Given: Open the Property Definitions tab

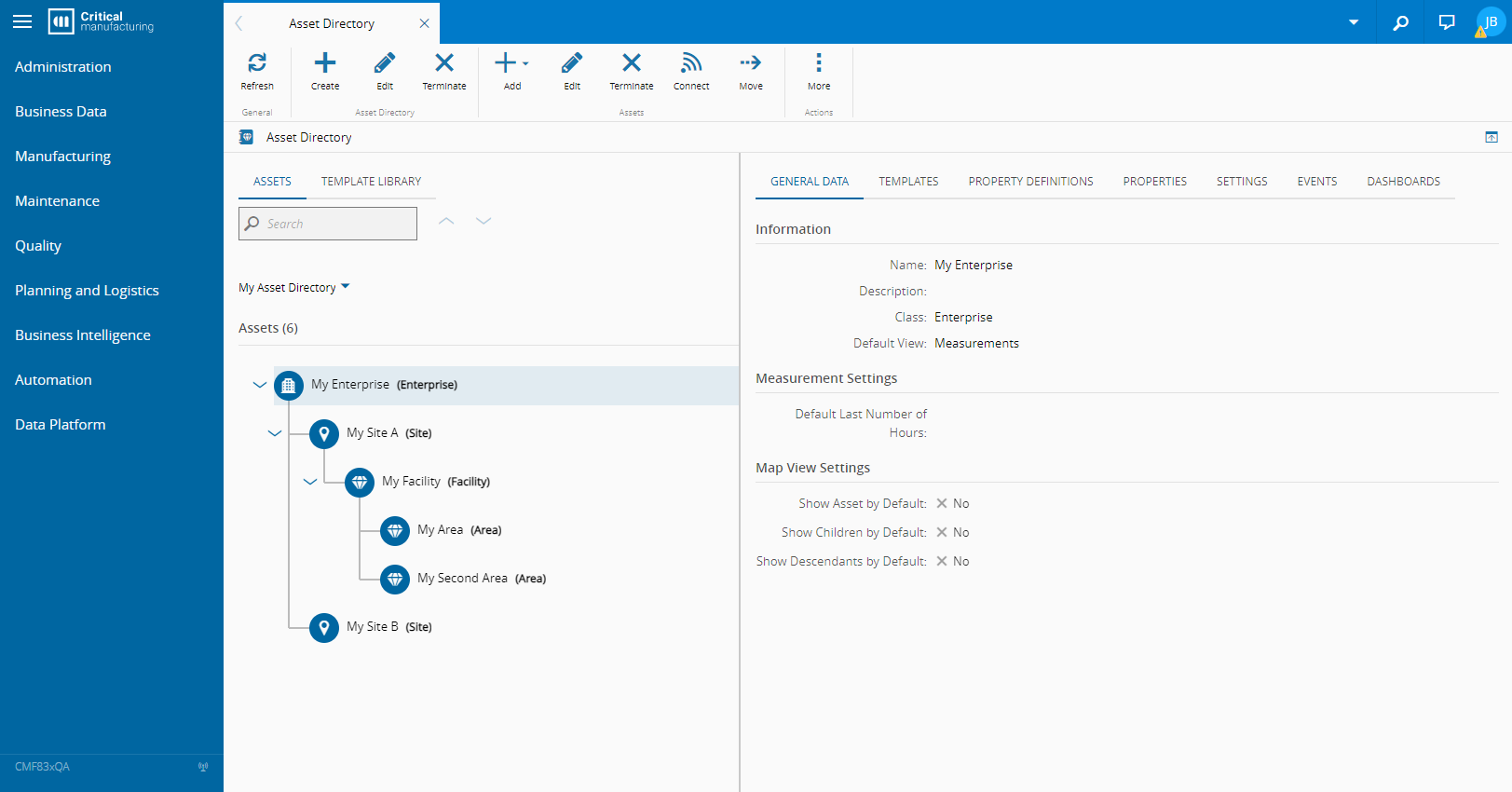Looking at the screenshot, I should pyautogui.click(x=1030, y=182).
